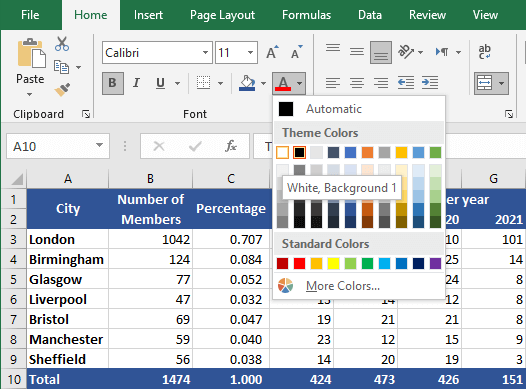Select the Total cell in row 10
The image size is (526, 389).
point(67,379)
